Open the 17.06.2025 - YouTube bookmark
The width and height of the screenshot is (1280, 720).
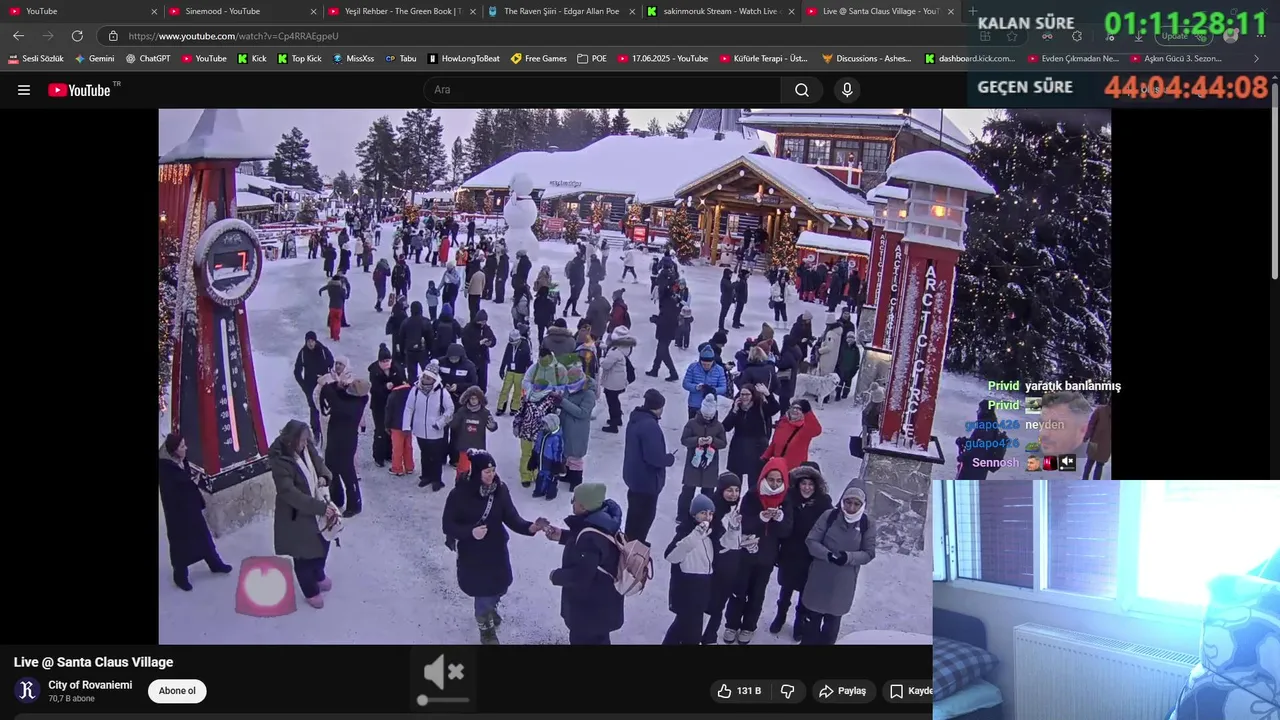point(663,59)
